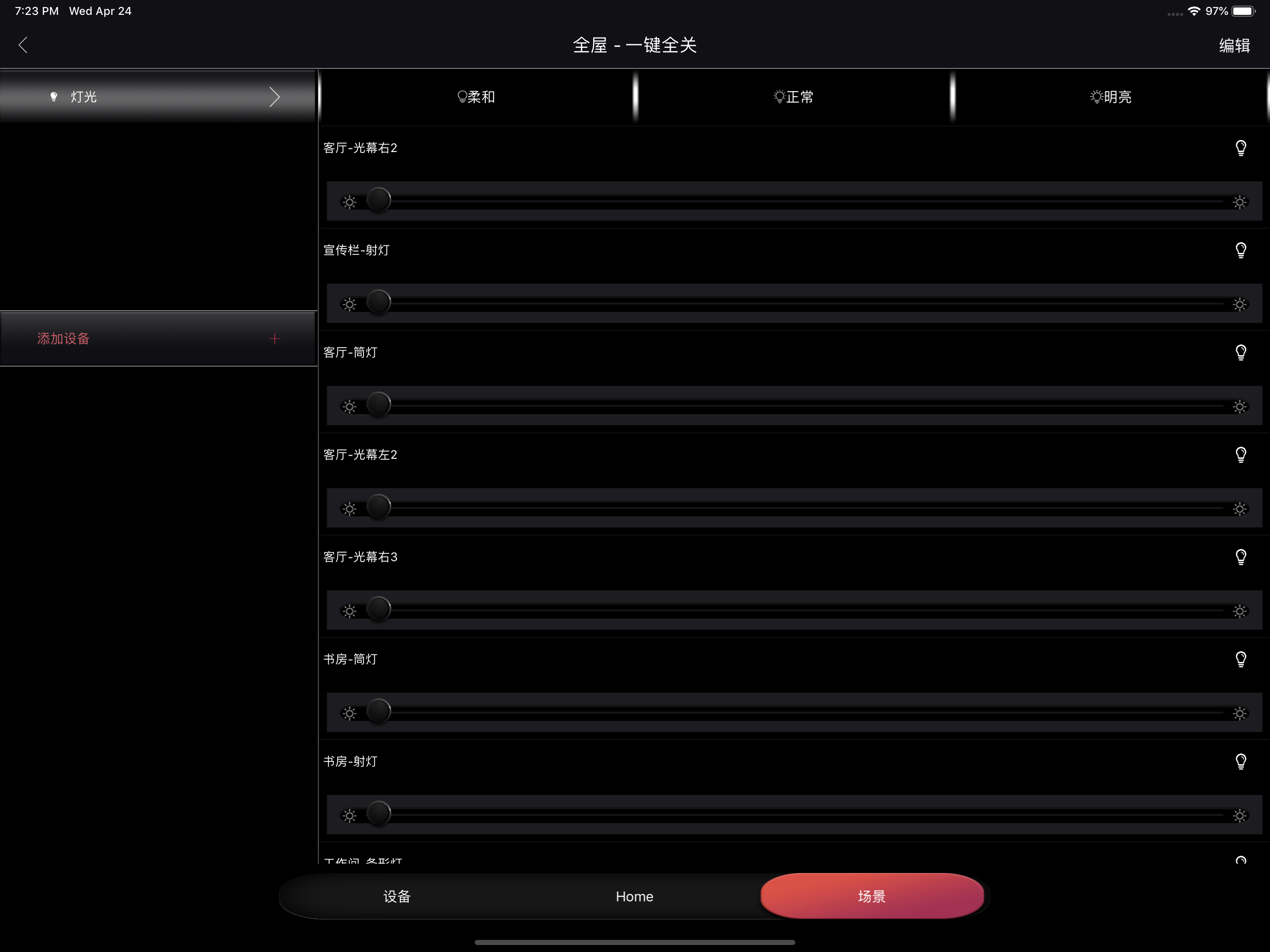Click maximum brightness icon for 书房-射灯
This screenshot has width=1270, height=952.
click(x=1240, y=815)
